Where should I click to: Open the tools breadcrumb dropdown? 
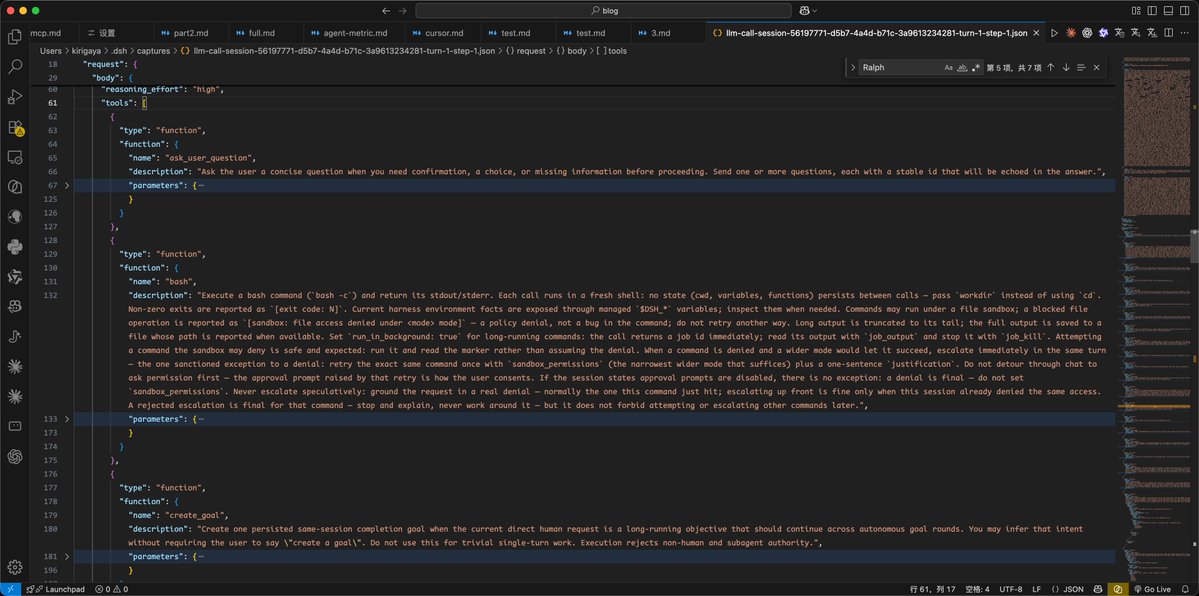pos(612,51)
